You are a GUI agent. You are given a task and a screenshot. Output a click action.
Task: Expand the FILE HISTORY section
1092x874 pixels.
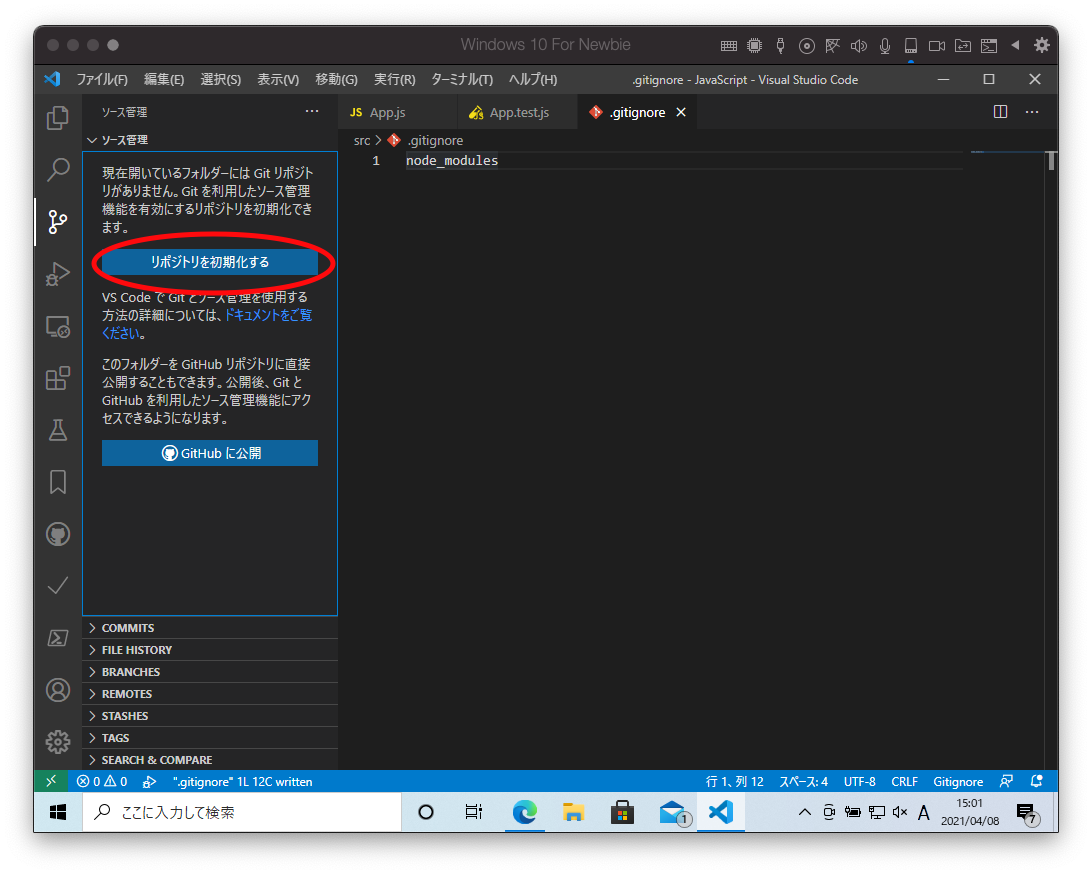point(210,650)
